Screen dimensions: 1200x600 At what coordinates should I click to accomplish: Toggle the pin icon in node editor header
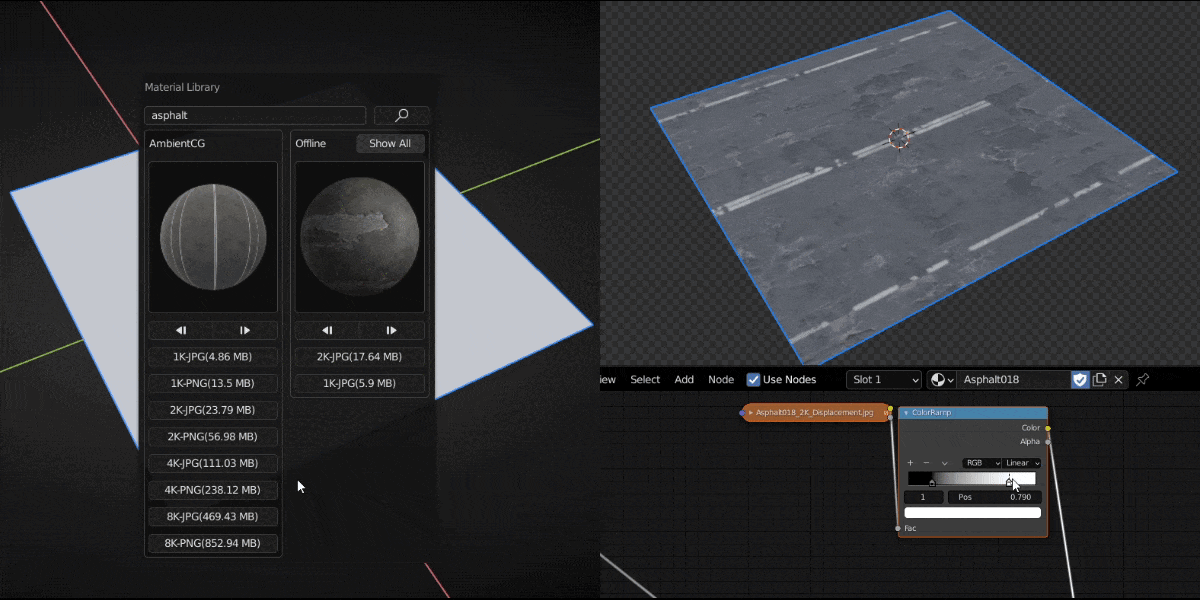click(x=1143, y=380)
